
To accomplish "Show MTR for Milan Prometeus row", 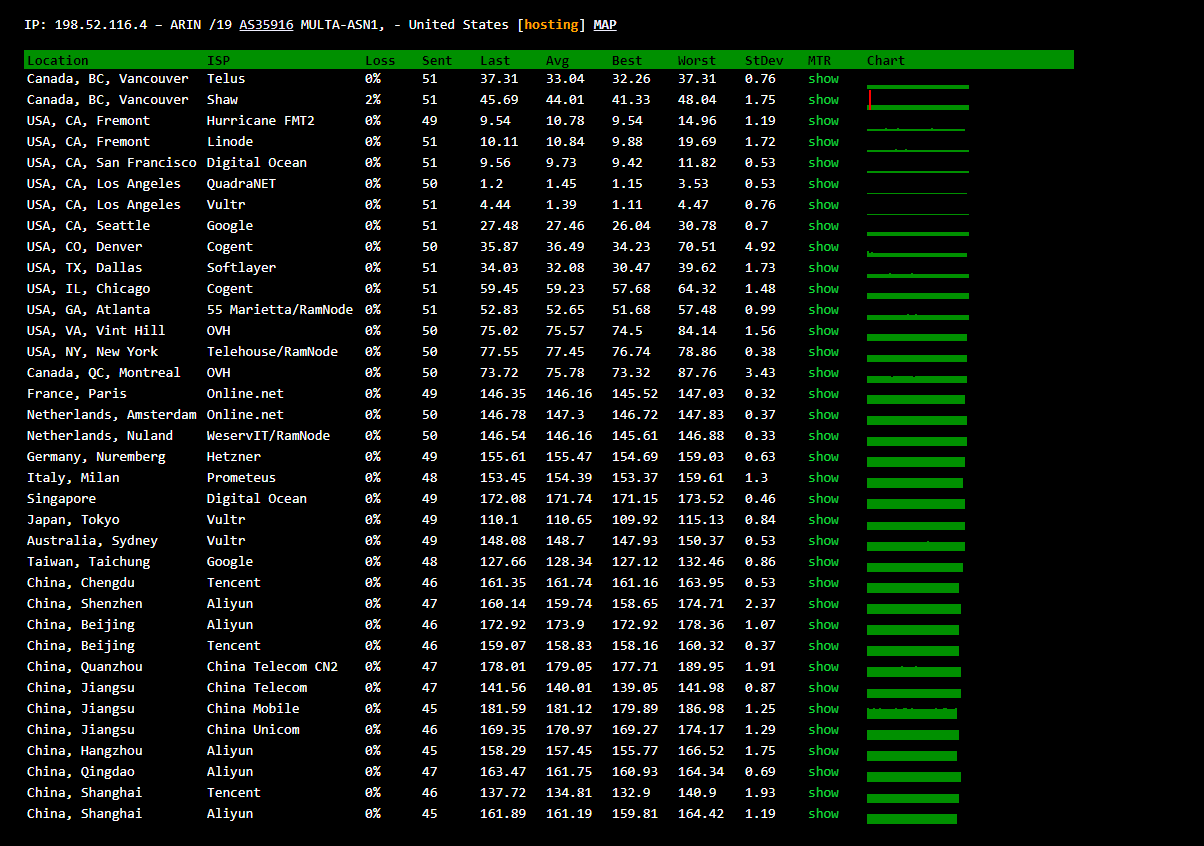I will tap(823, 477).
